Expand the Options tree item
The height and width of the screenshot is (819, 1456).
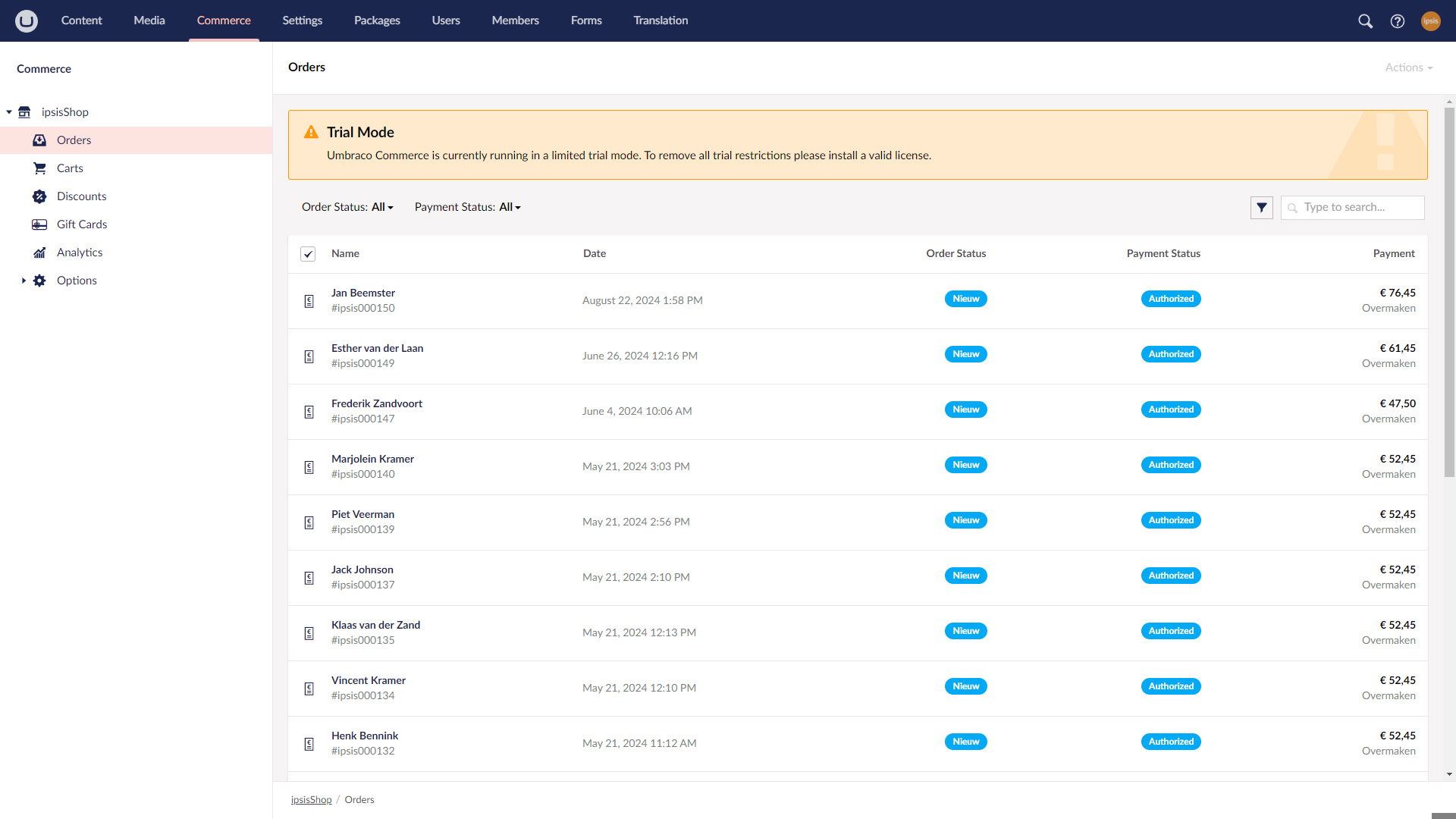[x=23, y=280]
